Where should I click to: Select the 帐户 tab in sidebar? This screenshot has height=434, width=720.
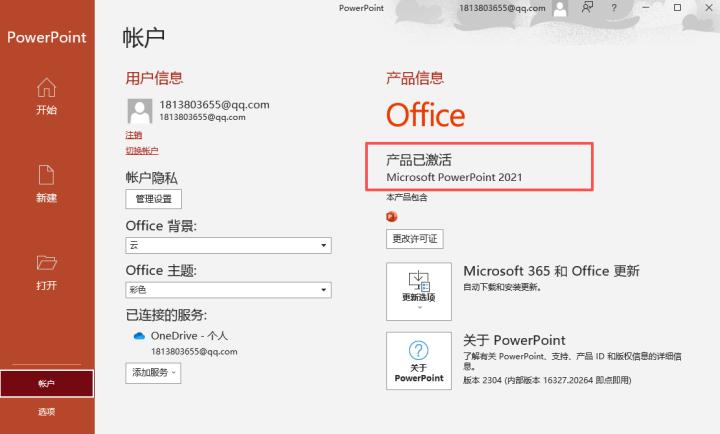click(47, 383)
